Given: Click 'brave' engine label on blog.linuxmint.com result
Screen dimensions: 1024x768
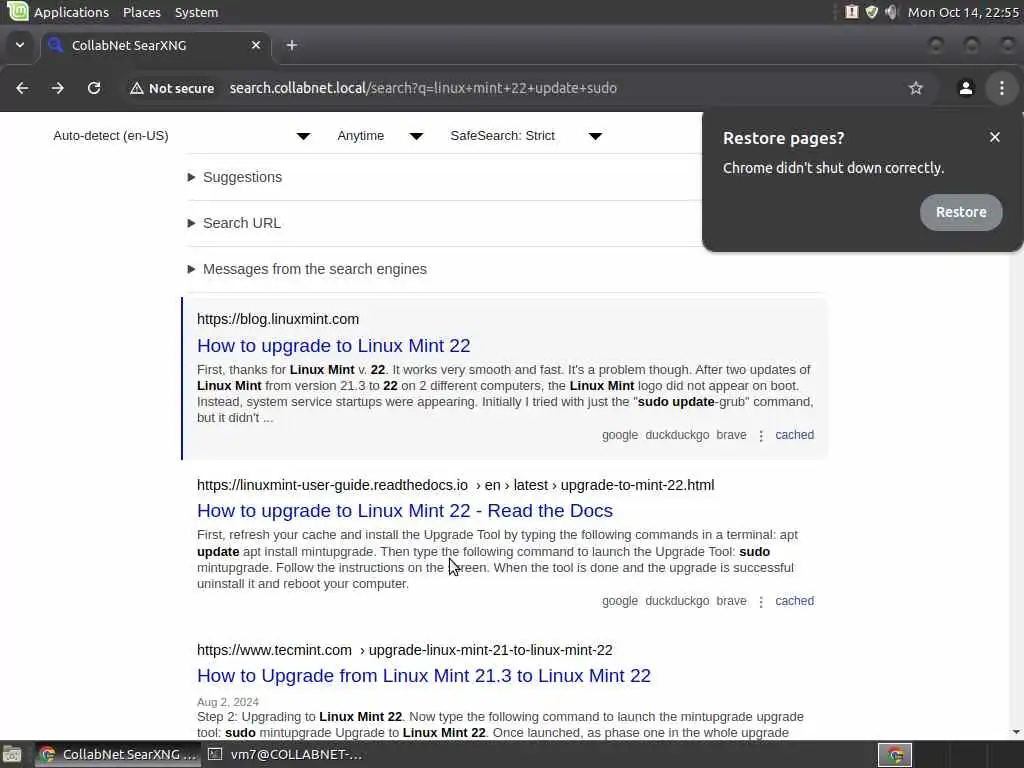Looking at the screenshot, I should 731,435.
